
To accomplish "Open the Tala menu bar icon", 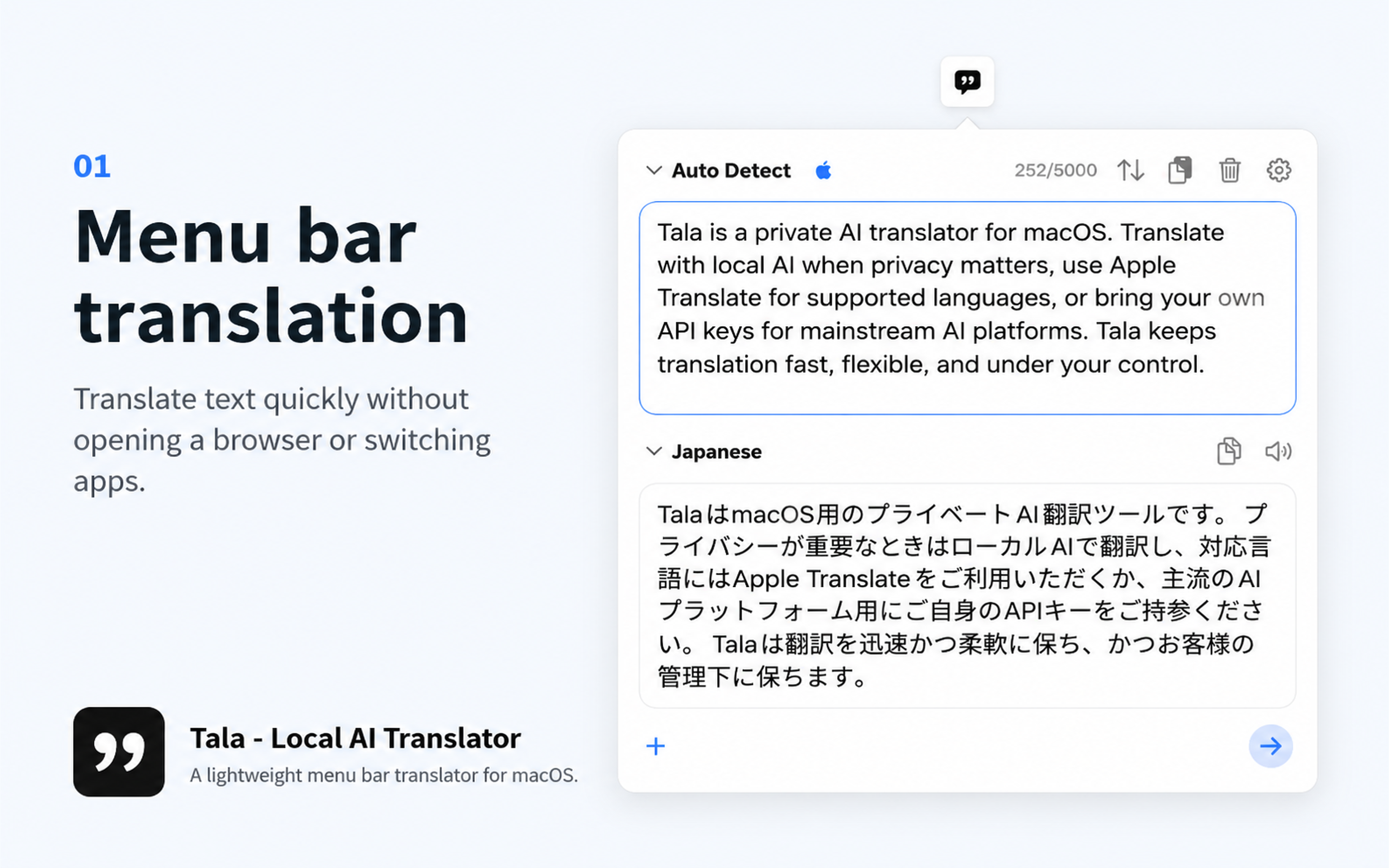I will pyautogui.click(x=967, y=81).
